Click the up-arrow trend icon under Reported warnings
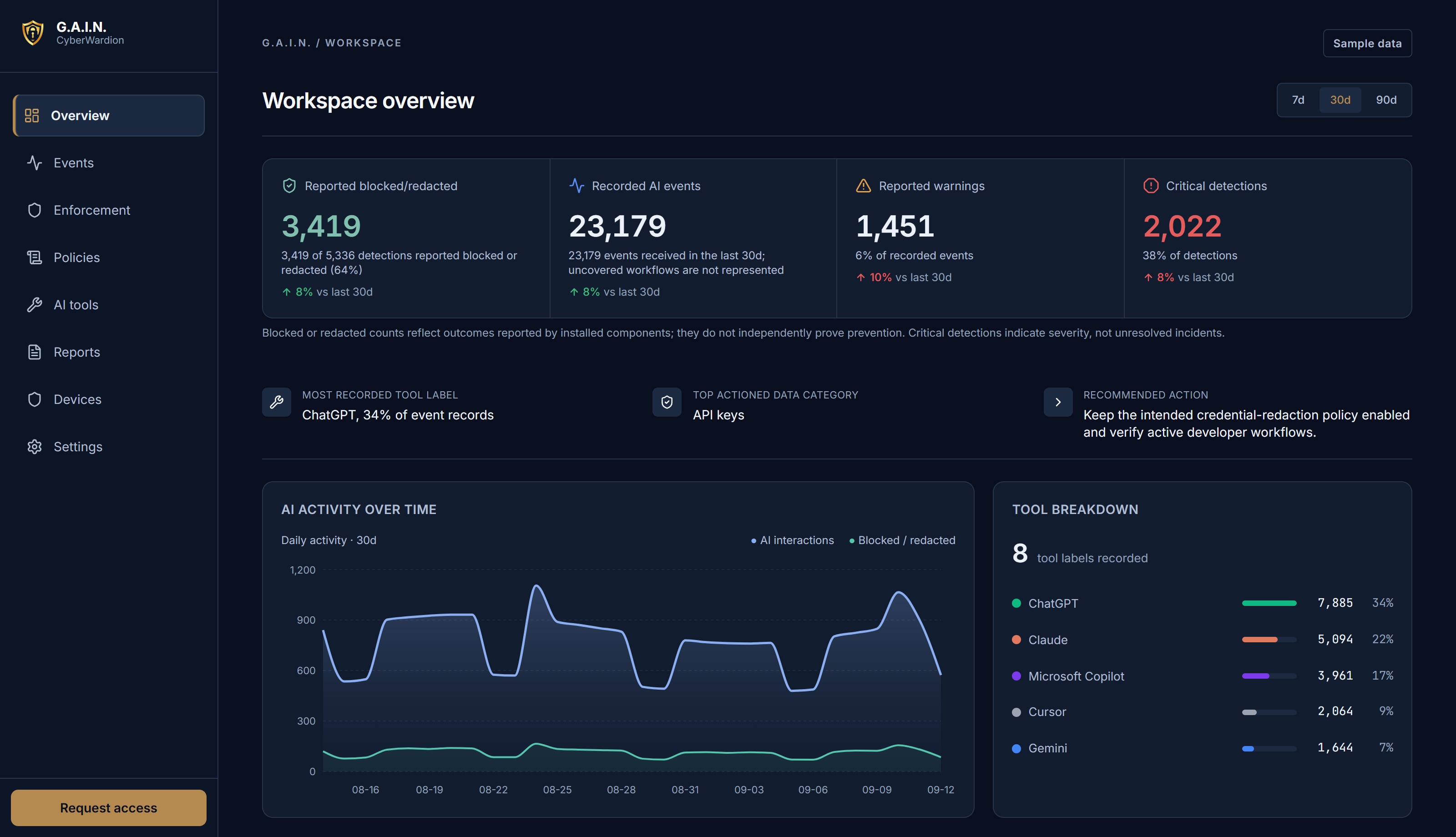Viewport: 1456px width, 837px height. click(x=860, y=277)
